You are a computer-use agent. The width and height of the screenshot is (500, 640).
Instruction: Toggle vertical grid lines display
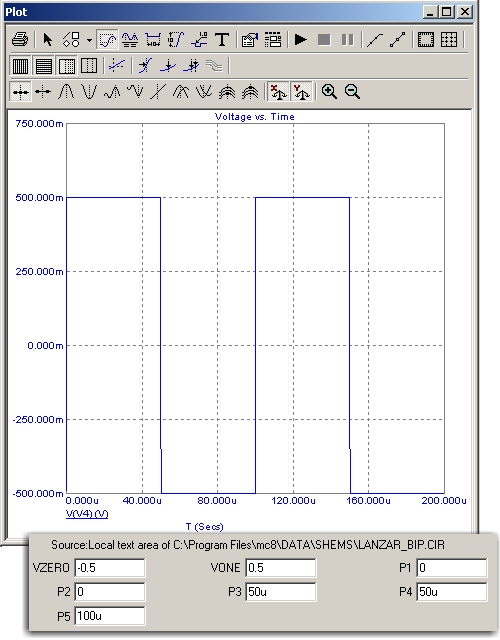pyautogui.click(x=20, y=66)
